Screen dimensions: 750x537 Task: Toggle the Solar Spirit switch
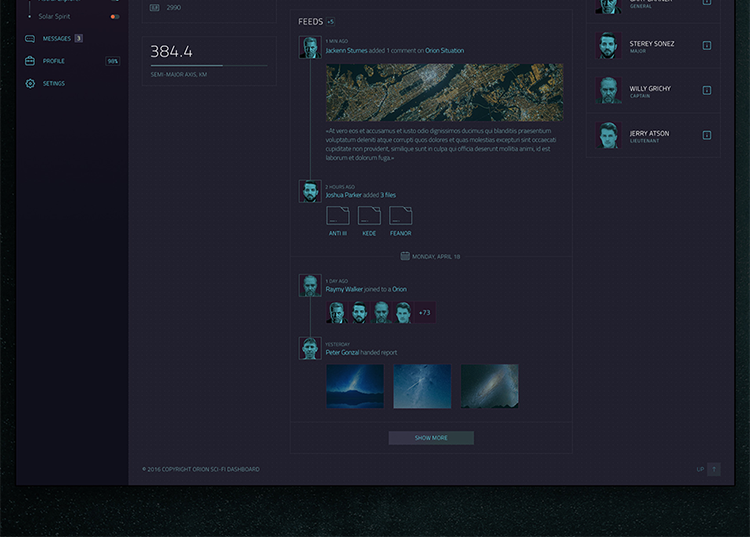pyautogui.click(x=115, y=17)
